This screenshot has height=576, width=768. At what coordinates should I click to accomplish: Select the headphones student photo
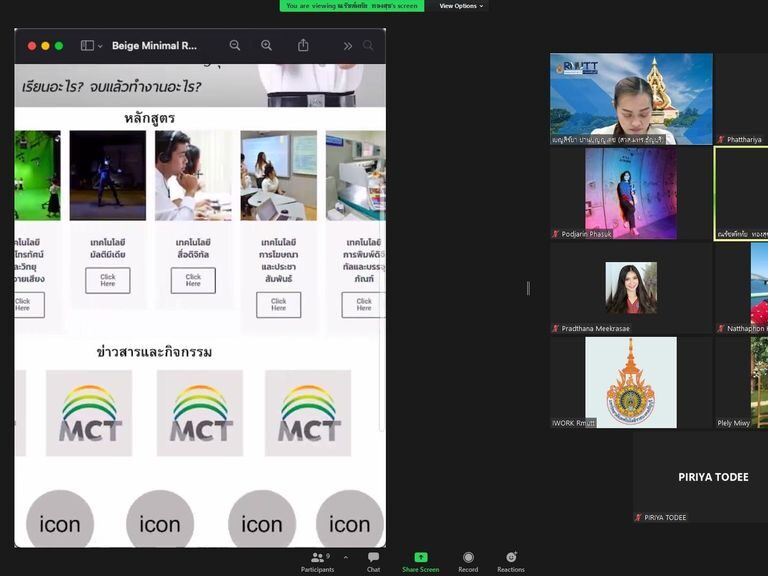[x=193, y=175]
